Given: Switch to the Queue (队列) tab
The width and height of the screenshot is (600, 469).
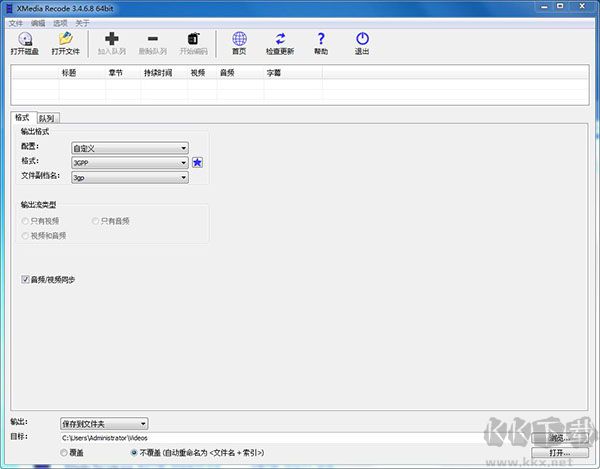Looking at the screenshot, I should tap(48, 118).
